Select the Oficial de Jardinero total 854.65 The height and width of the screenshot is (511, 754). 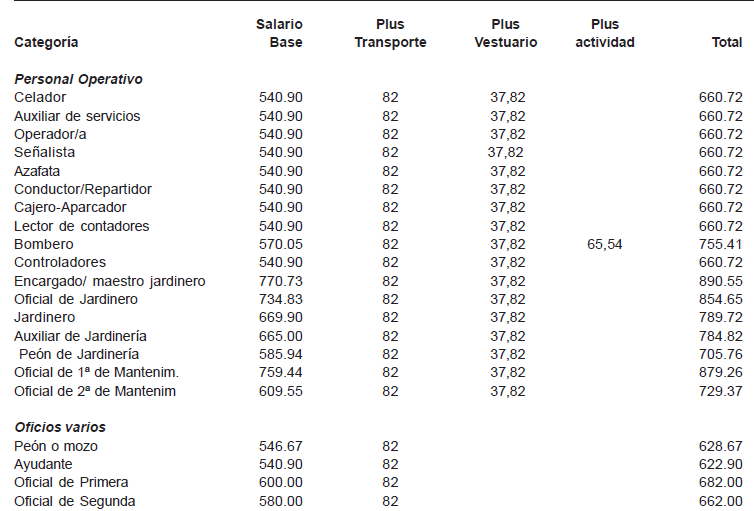coord(720,299)
